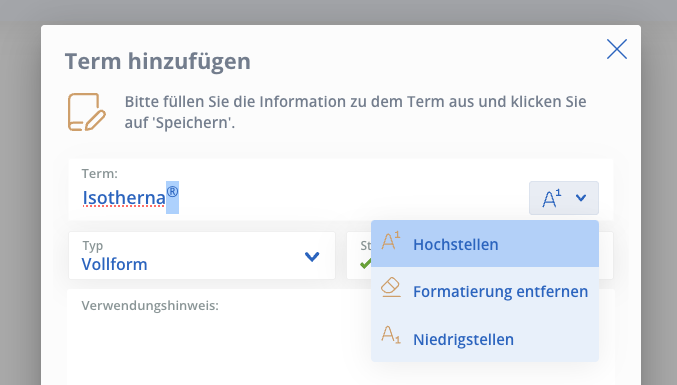Open the text formatting dropdown button
This screenshot has width=677, height=385.
pyautogui.click(x=564, y=198)
